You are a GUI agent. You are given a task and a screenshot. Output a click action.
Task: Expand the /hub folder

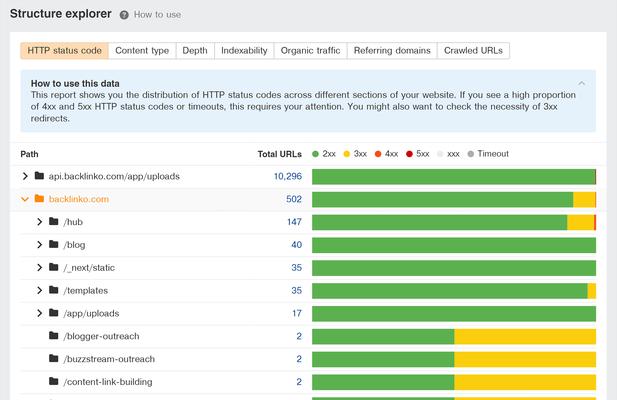click(x=39, y=222)
